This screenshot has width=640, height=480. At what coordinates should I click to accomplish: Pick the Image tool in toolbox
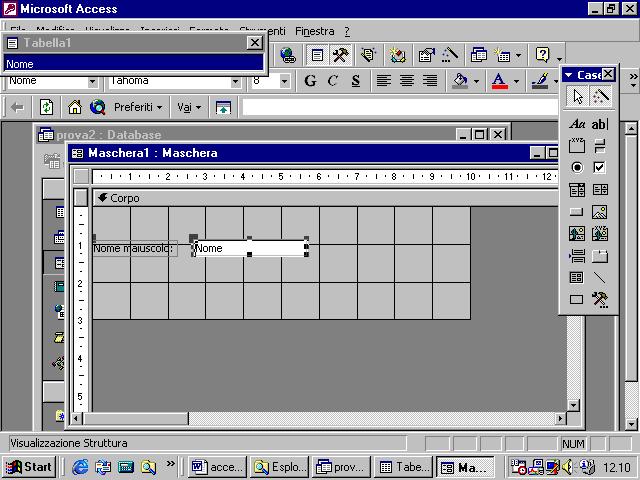tap(600, 212)
